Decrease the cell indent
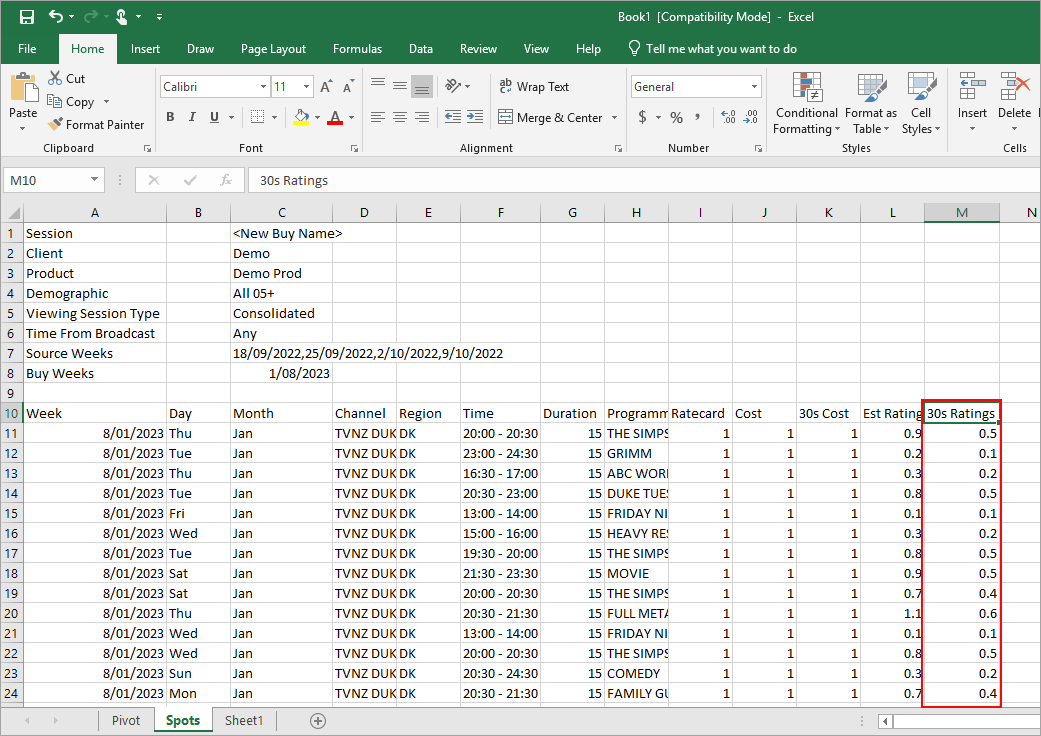The width and height of the screenshot is (1041, 736). tap(453, 117)
